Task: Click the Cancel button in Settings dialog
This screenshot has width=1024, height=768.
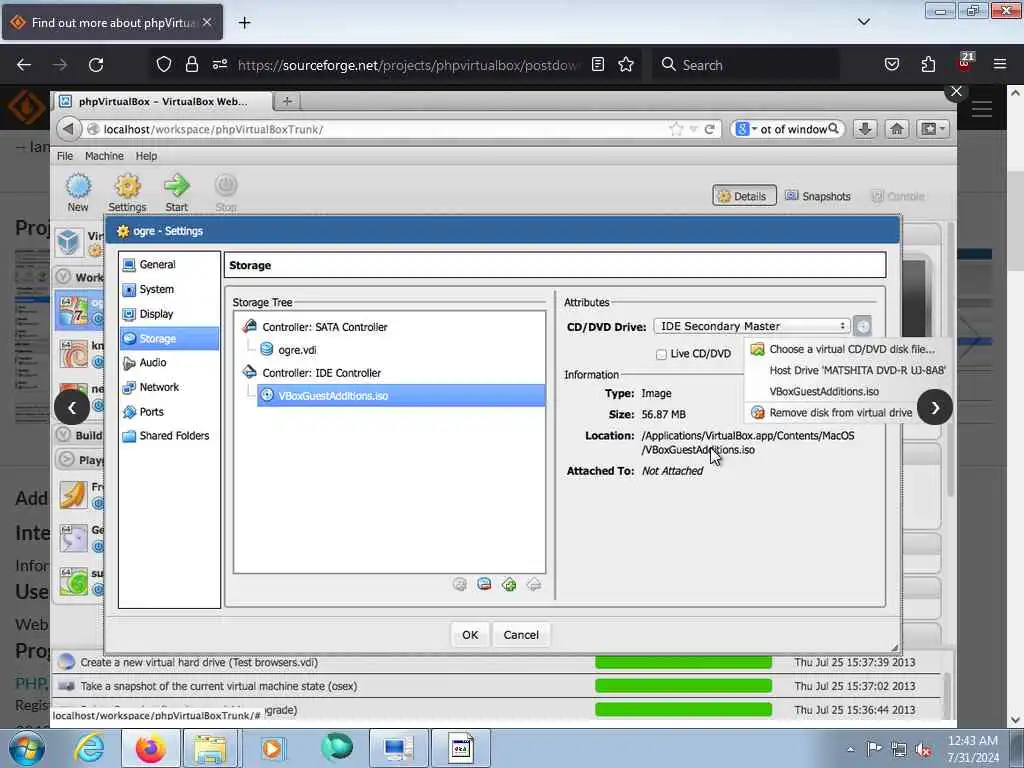Action: (x=521, y=635)
